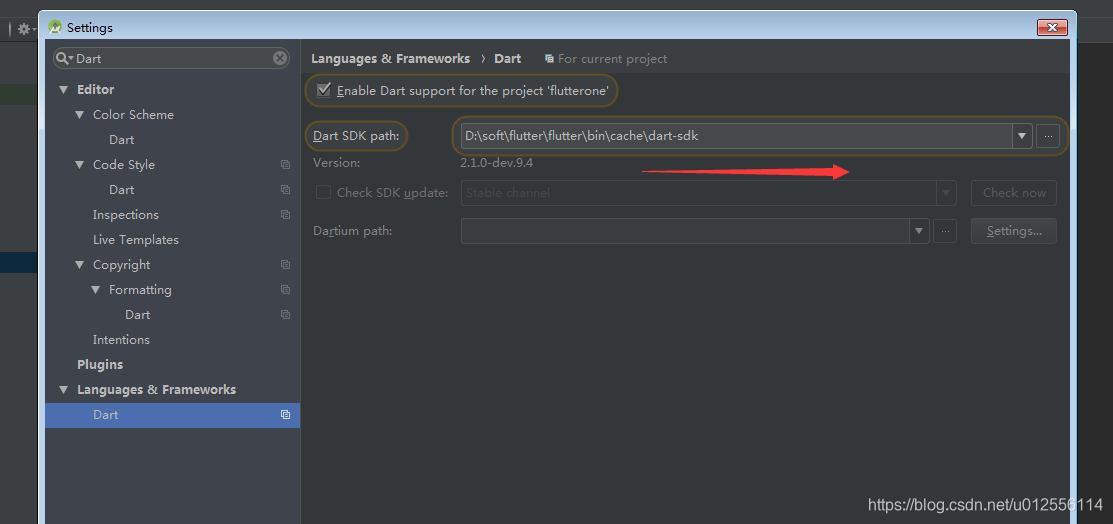Click the project icon on the Formatting Dart row
This screenshot has width=1113, height=524.
coord(285,315)
